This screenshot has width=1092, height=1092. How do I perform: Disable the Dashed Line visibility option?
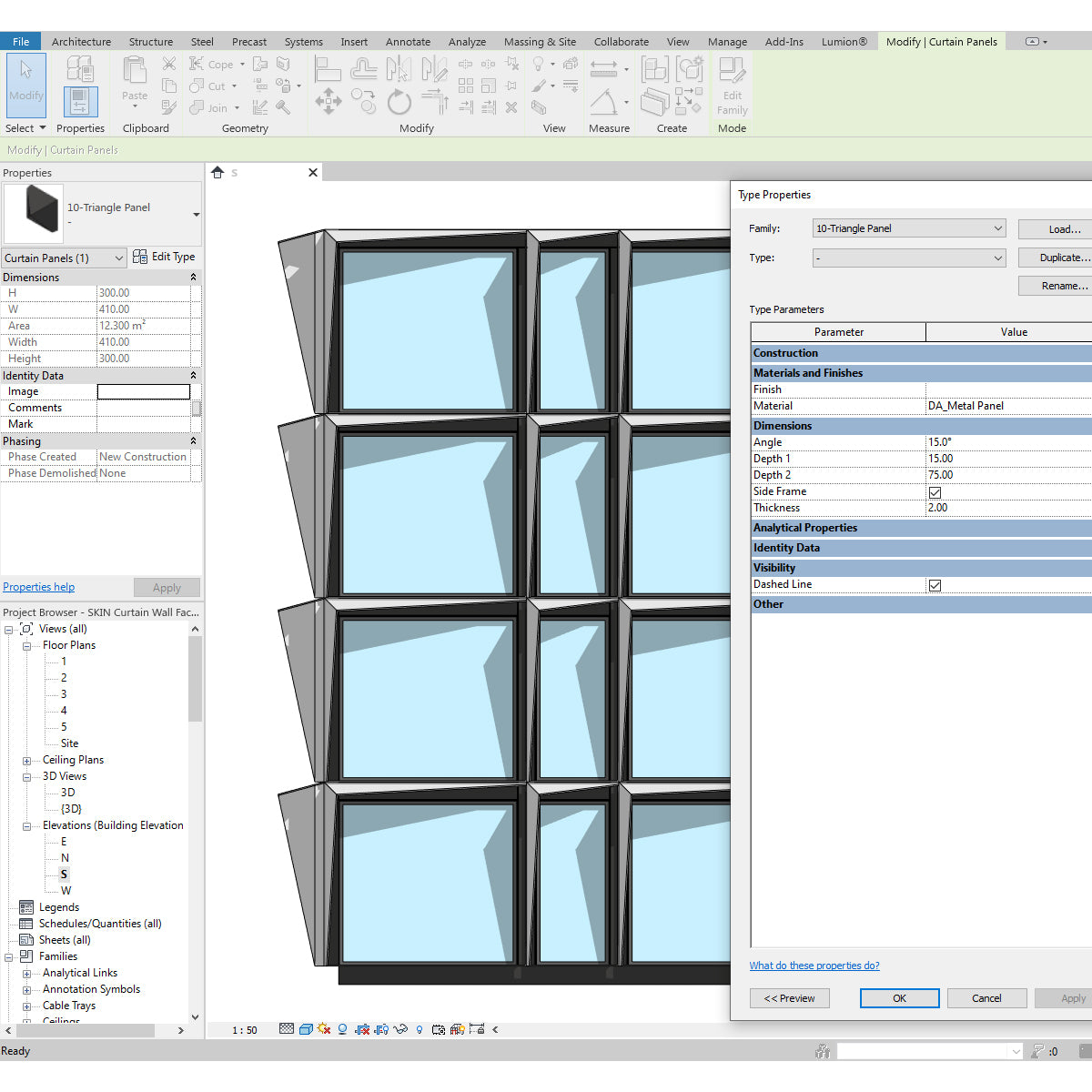pyautogui.click(x=935, y=584)
